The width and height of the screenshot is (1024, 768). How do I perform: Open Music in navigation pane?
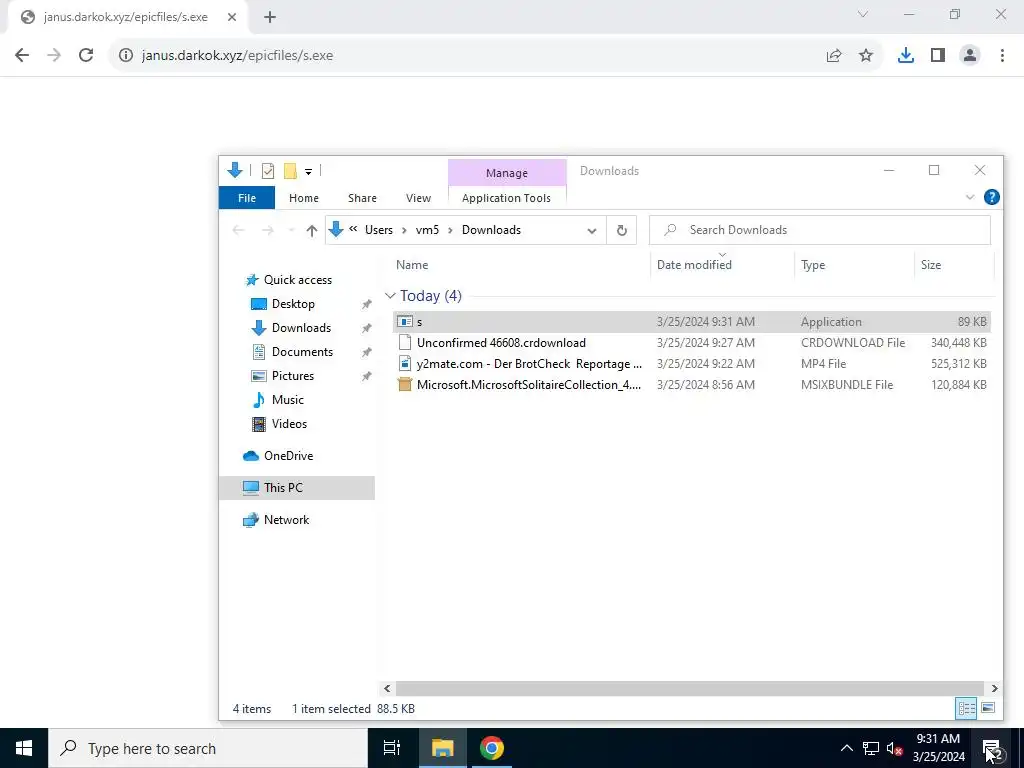pos(287,400)
